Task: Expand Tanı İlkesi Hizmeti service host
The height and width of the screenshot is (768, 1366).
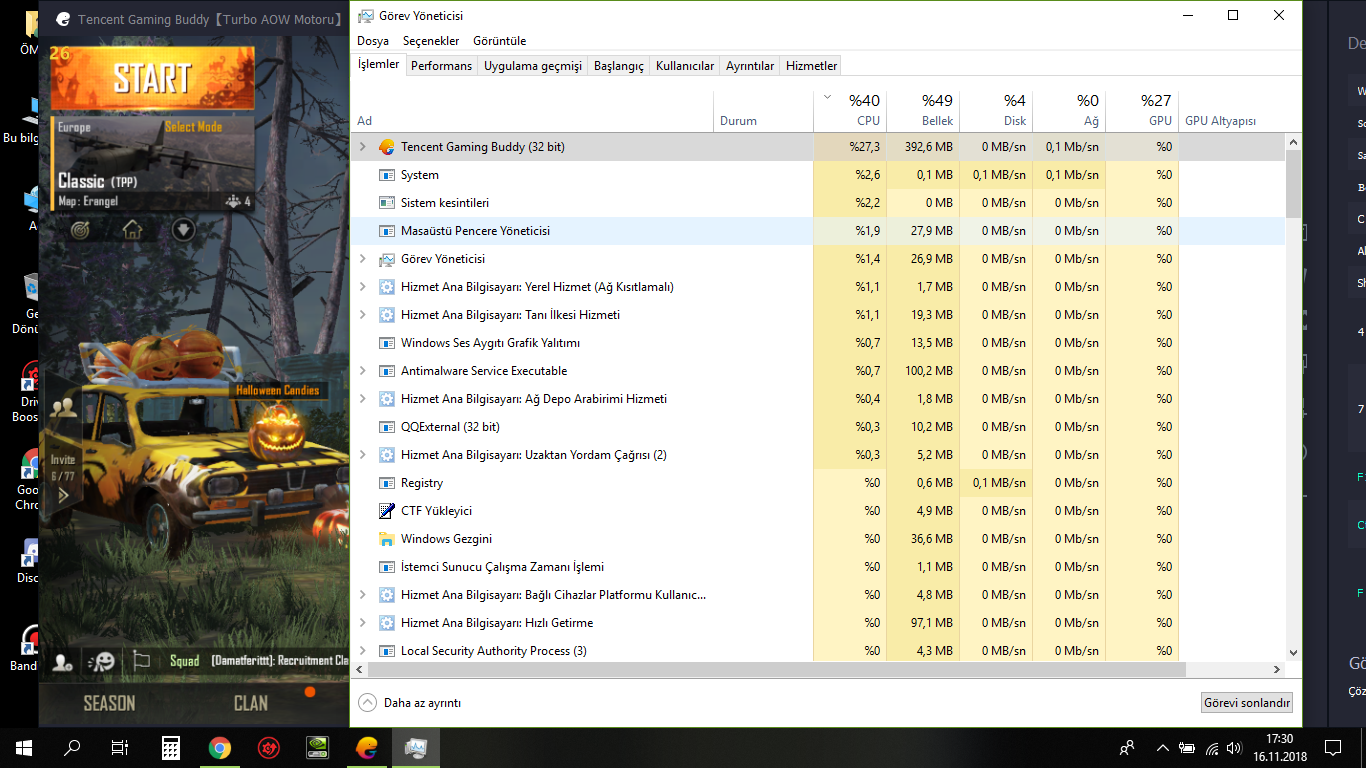Action: point(363,315)
